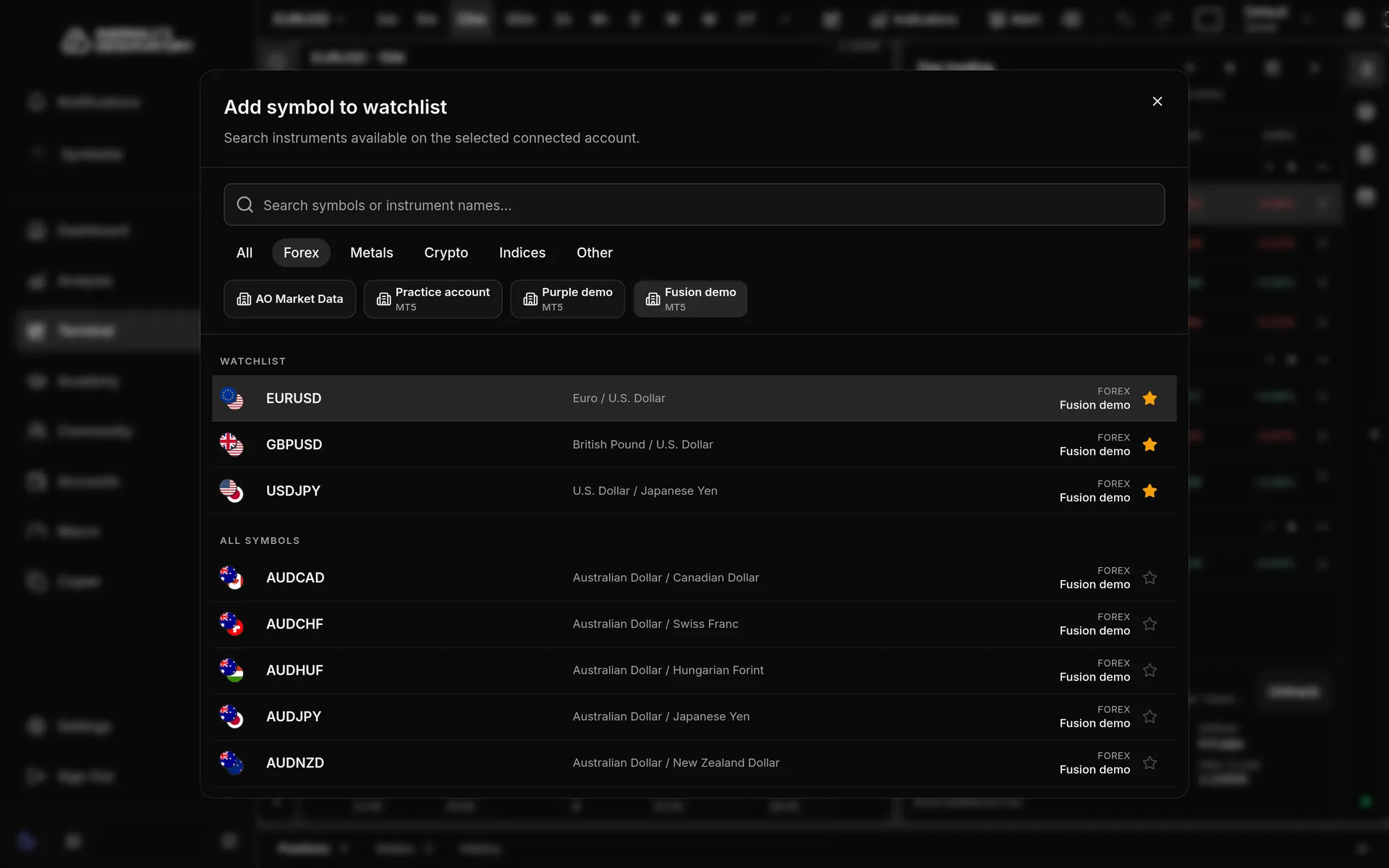Click the building icon on Purple demo
1389x868 pixels.
coord(530,299)
